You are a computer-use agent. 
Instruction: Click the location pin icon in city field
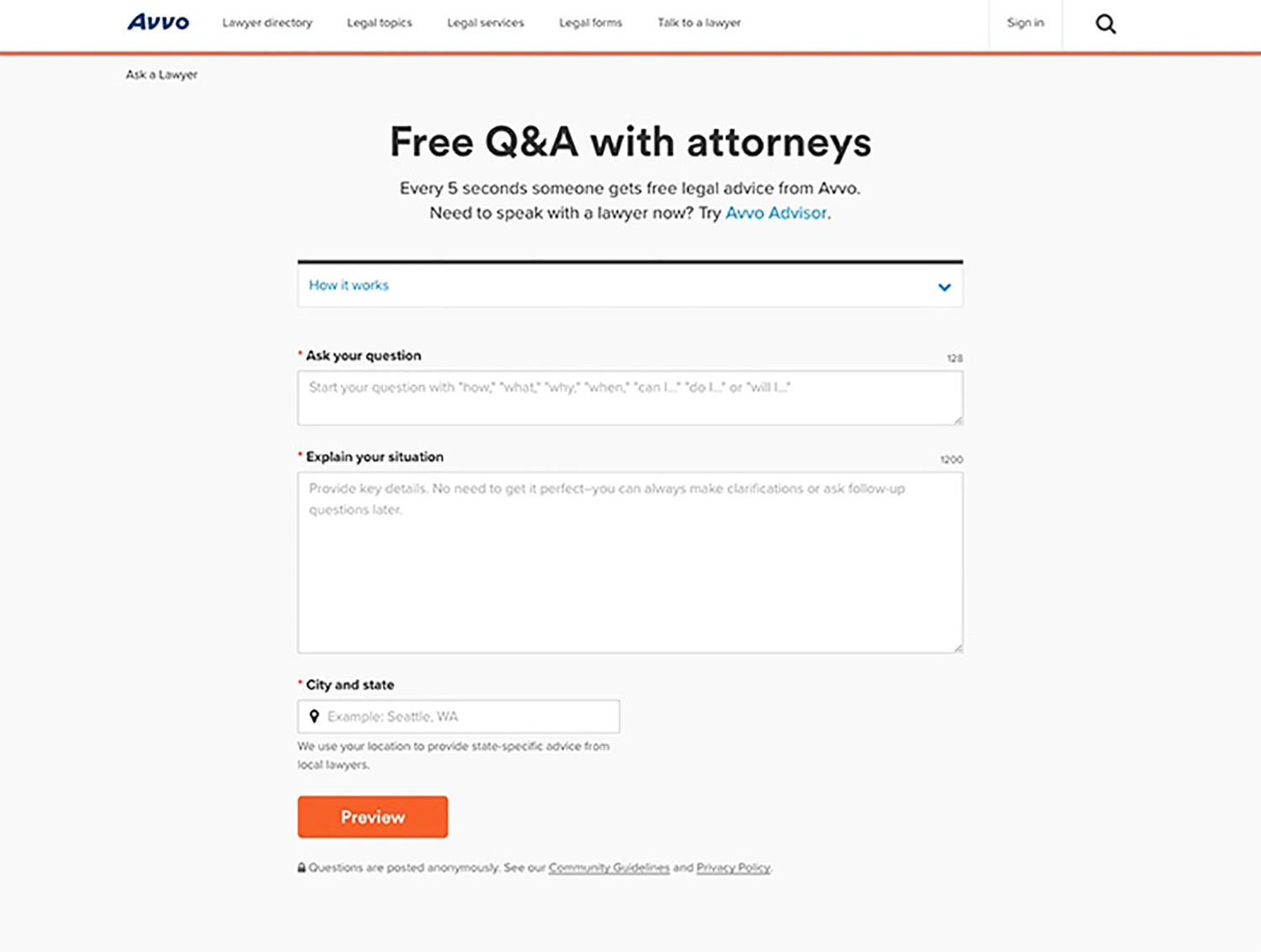pyautogui.click(x=315, y=716)
